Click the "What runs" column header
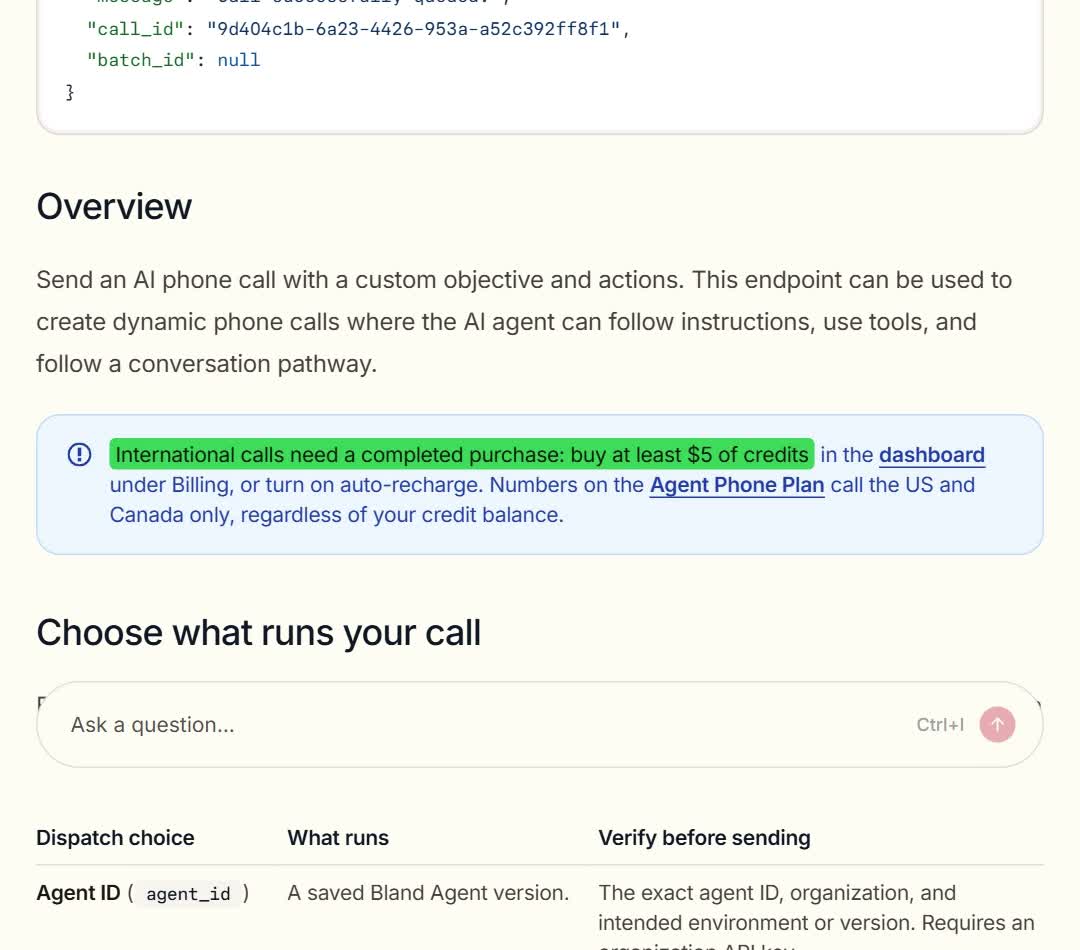The width and height of the screenshot is (1080, 950). coord(338,838)
